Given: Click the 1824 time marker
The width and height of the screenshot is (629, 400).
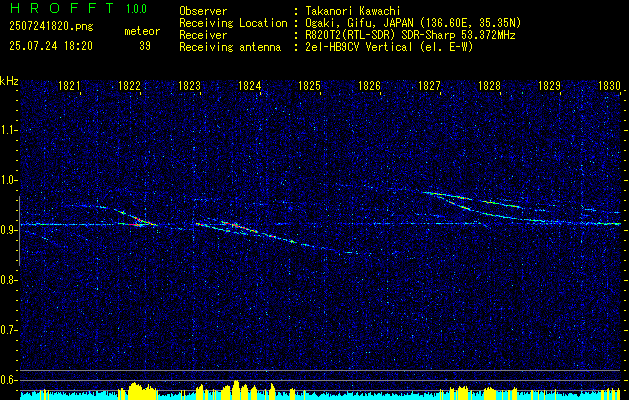Looking at the screenshot, I should [250, 85].
